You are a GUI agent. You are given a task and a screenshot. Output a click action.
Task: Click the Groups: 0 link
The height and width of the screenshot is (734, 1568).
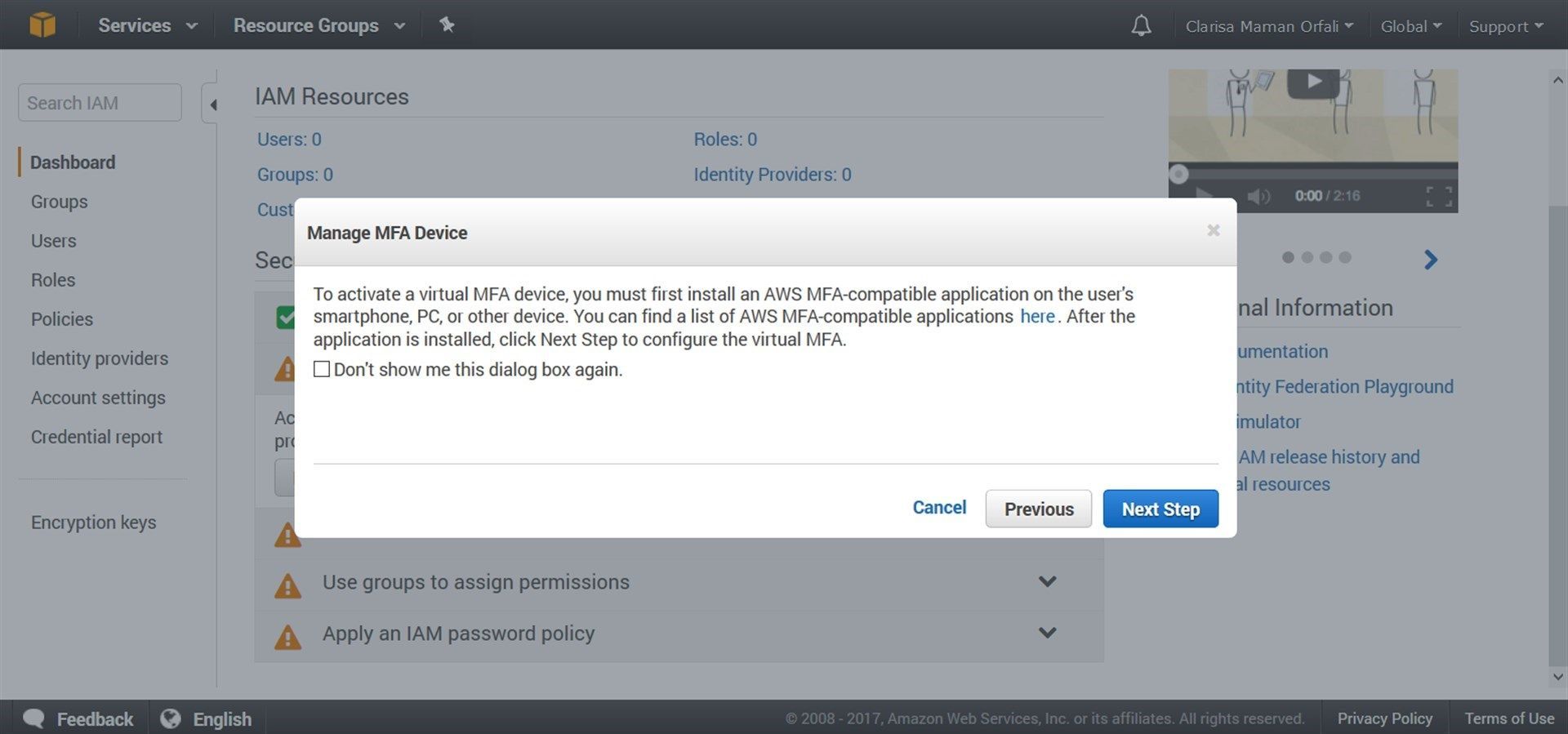[295, 175]
